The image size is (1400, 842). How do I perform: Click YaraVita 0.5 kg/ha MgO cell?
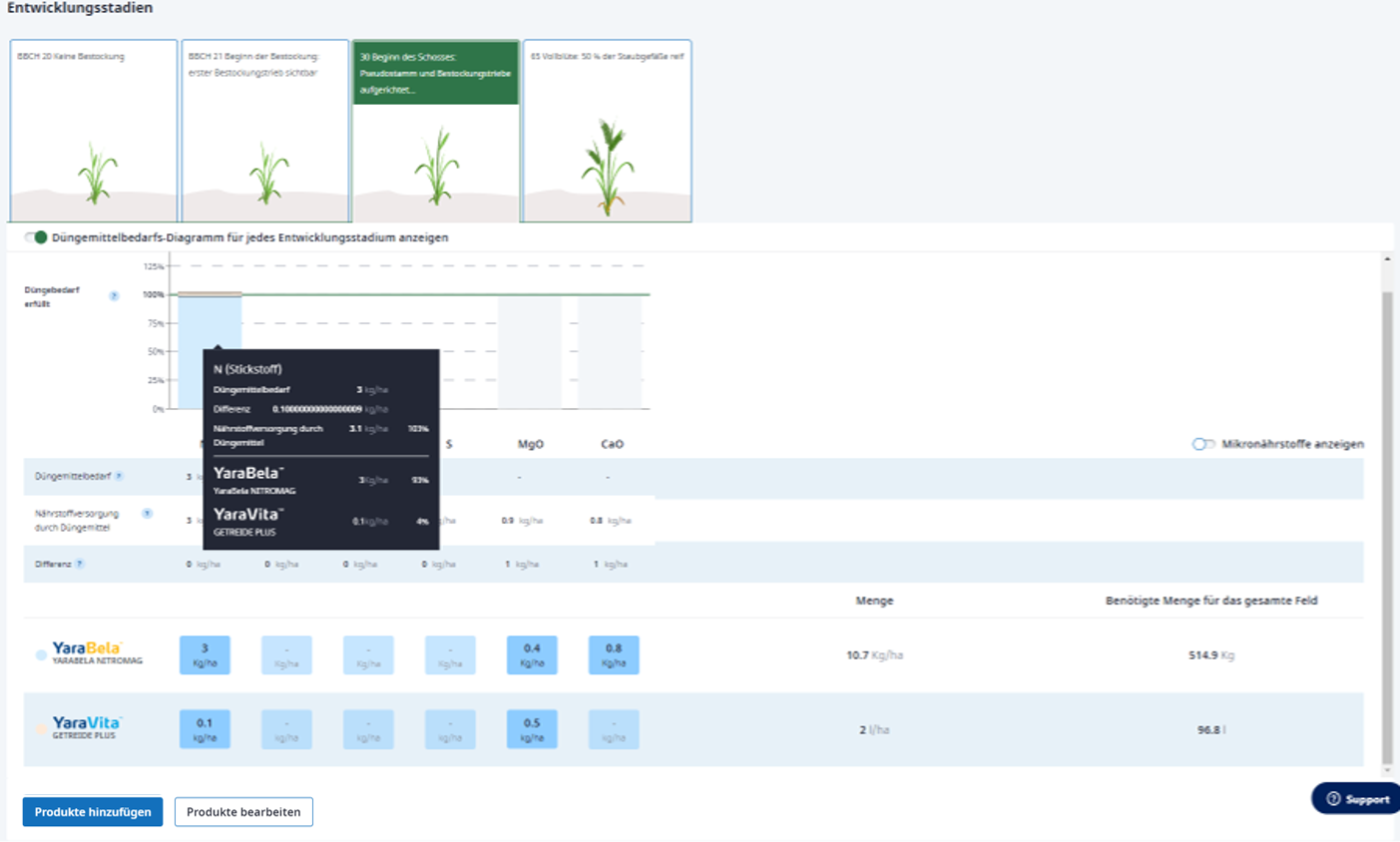point(532,729)
